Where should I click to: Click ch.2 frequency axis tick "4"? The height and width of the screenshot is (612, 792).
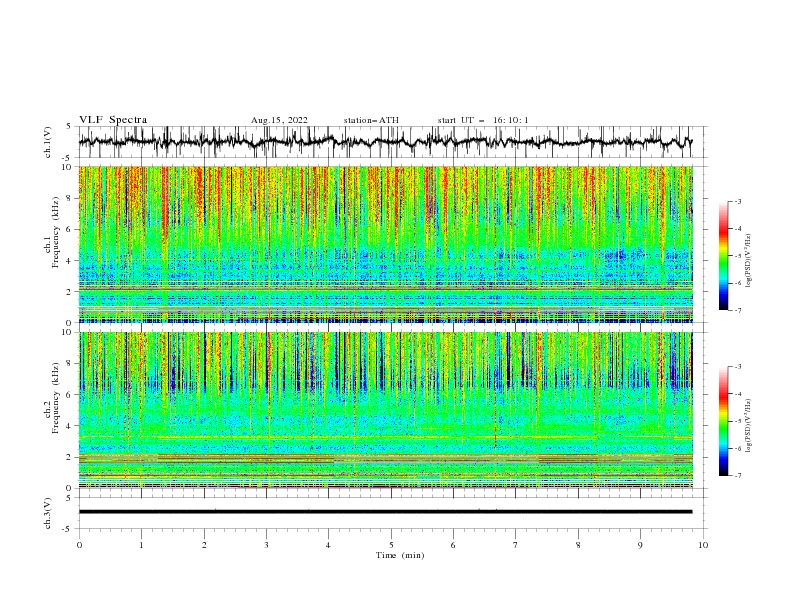click(x=70, y=426)
